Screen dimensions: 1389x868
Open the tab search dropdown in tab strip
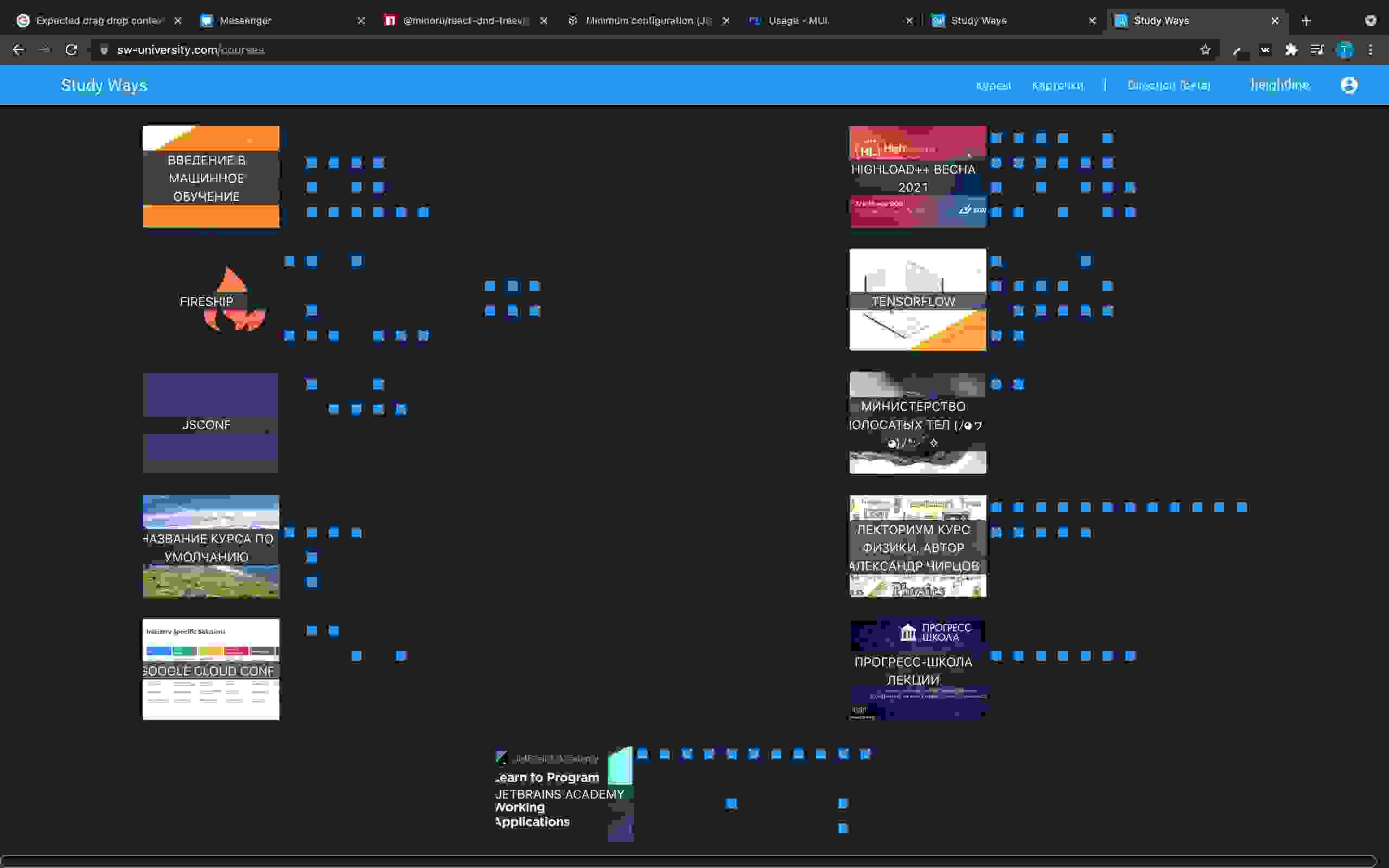tap(1371, 21)
